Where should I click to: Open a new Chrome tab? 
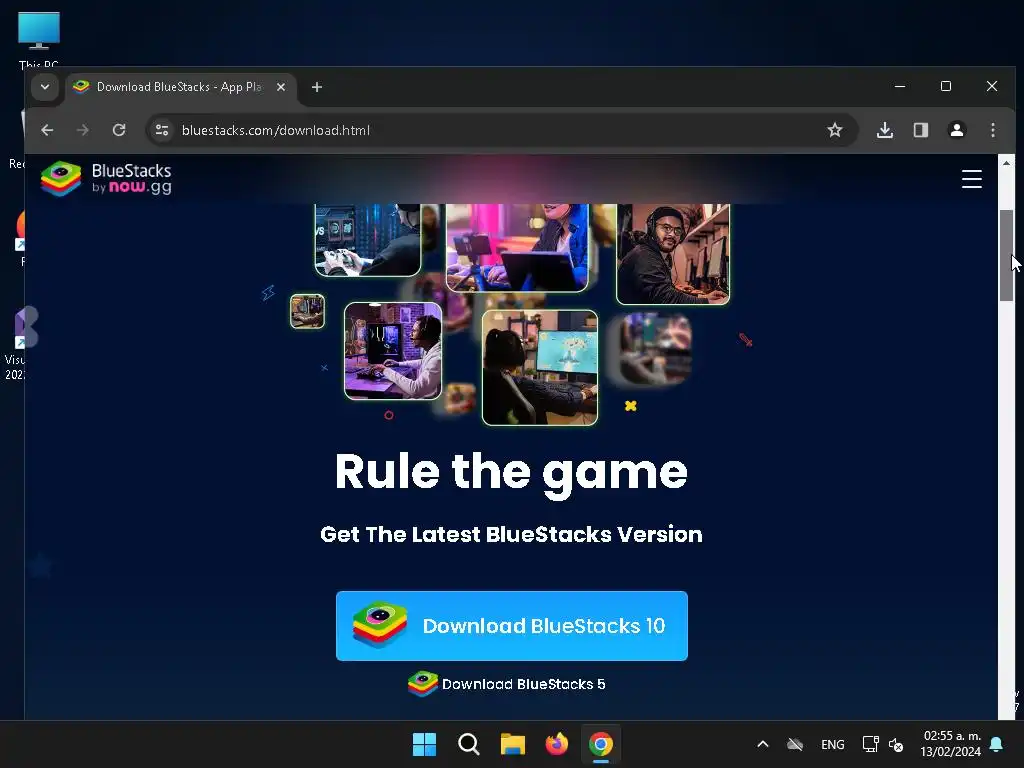pyautogui.click(x=317, y=87)
